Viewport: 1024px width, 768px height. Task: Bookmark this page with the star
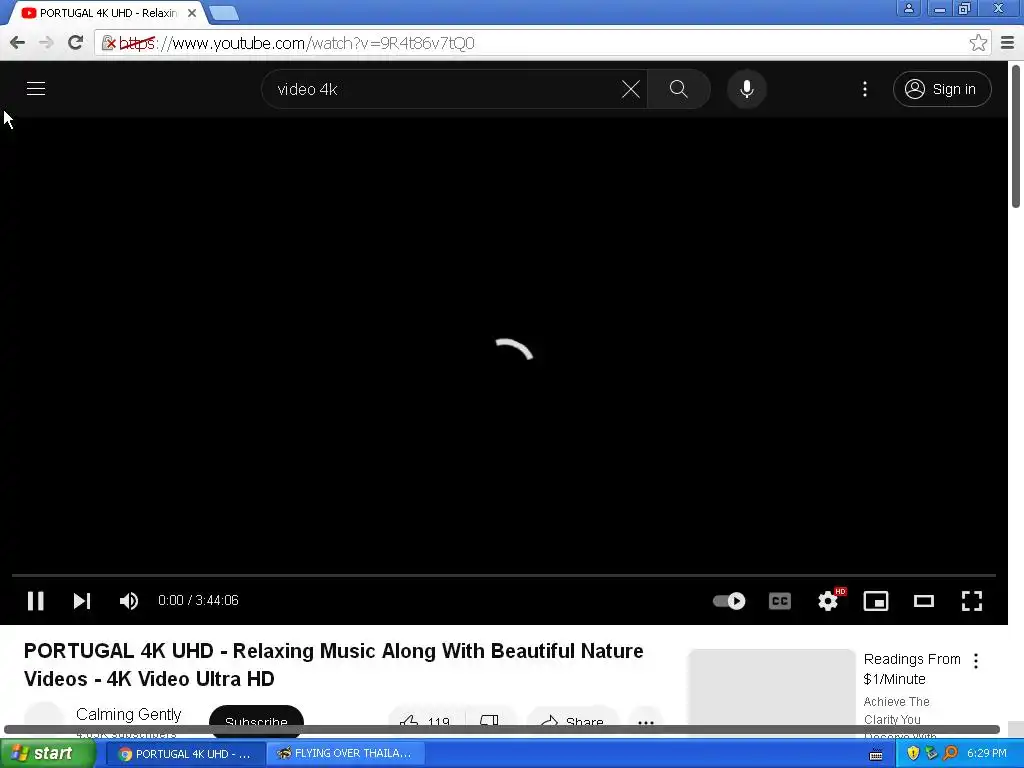pos(978,43)
